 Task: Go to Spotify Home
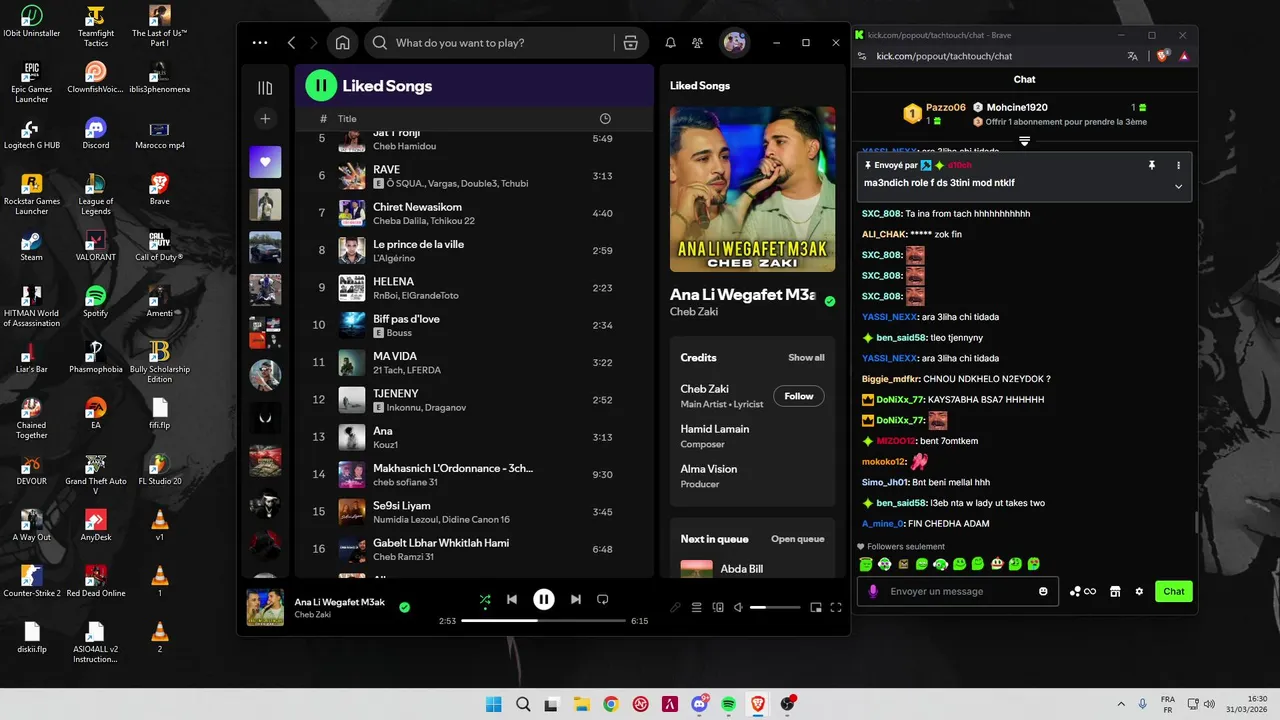coord(342,43)
